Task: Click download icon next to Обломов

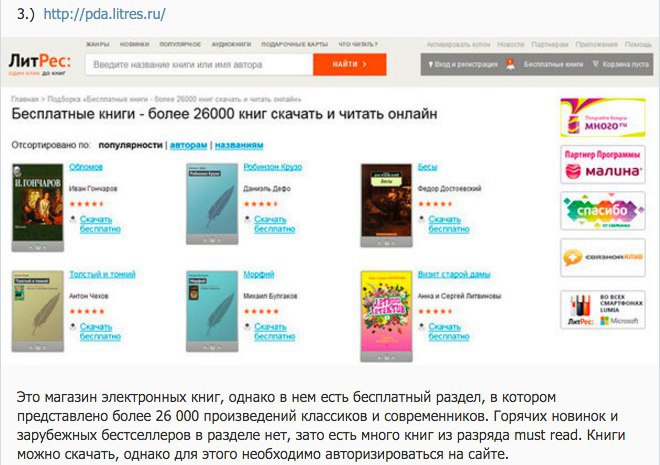Action: (73, 219)
